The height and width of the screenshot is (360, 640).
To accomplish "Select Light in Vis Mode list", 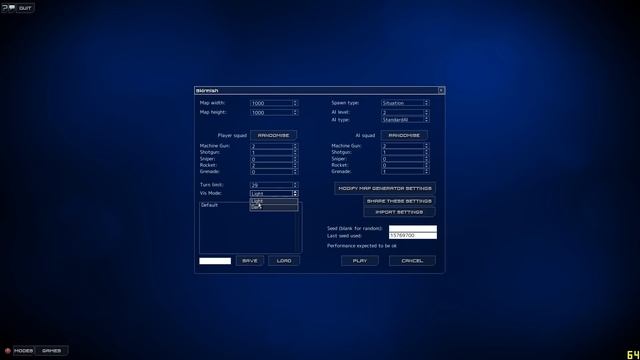I will click(x=273, y=201).
